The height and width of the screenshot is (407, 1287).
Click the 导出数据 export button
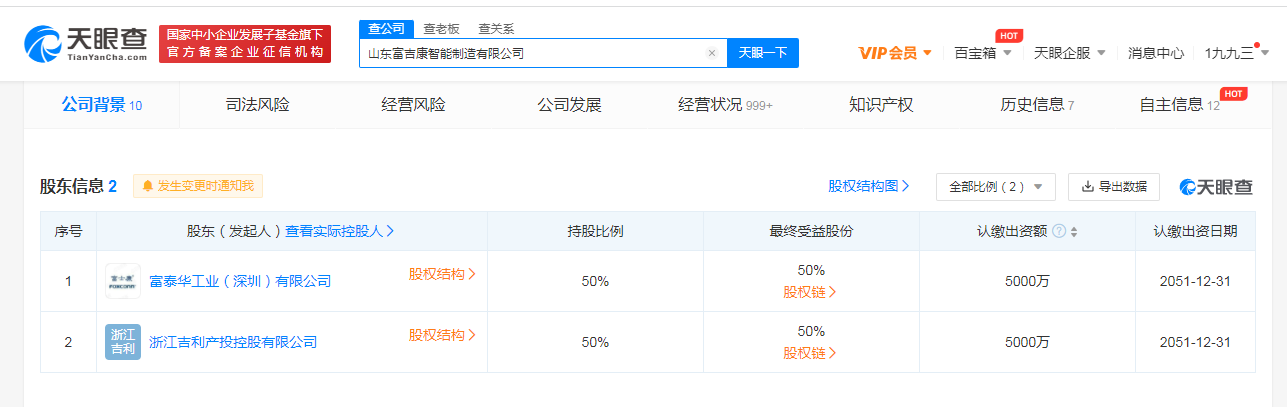[x=1114, y=187]
